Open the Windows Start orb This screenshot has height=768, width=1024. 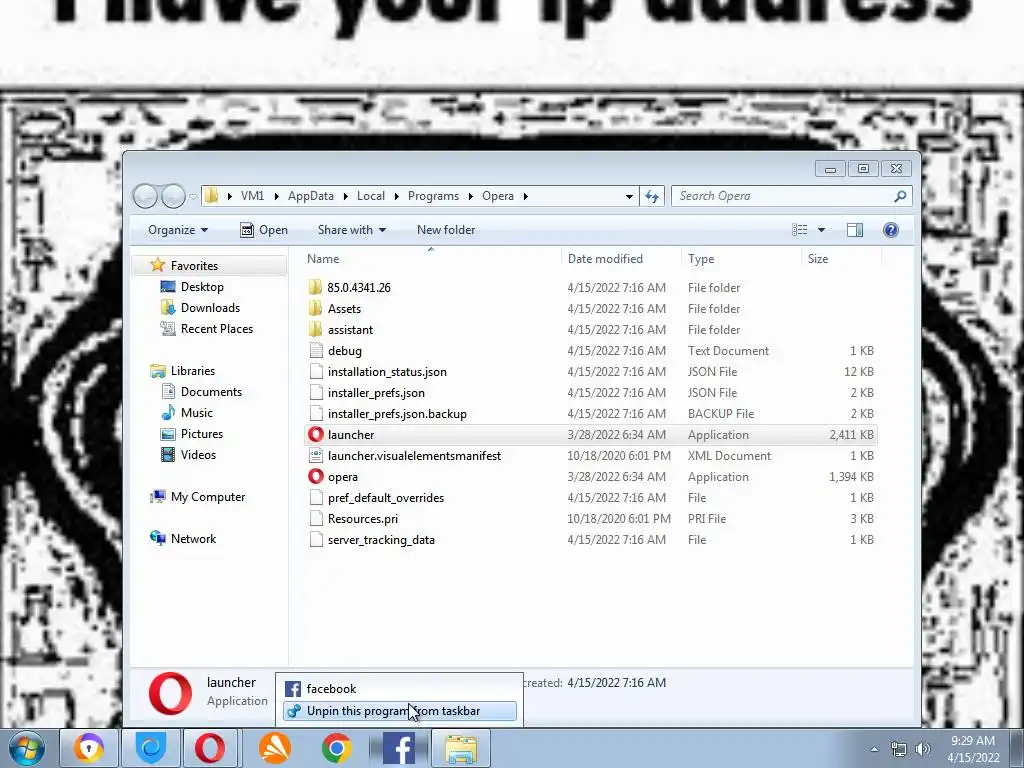[x=27, y=748]
